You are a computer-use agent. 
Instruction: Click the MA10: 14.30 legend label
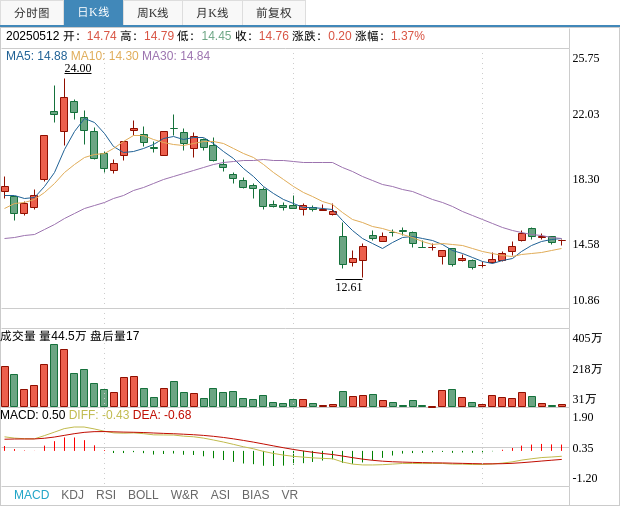104,56
